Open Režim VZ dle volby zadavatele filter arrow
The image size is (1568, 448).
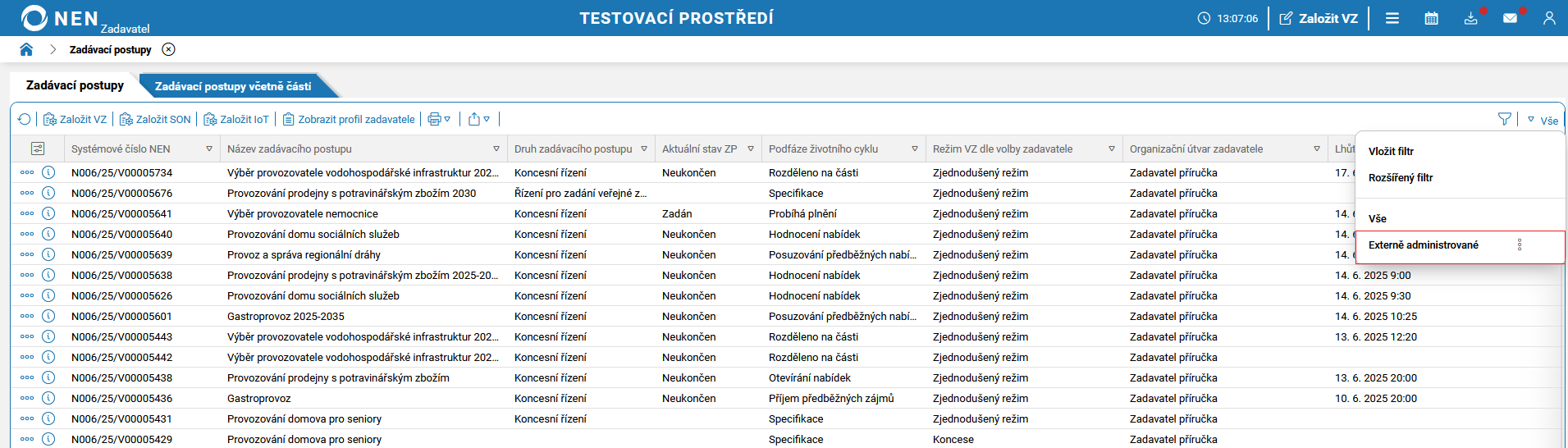tap(1112, 149)
